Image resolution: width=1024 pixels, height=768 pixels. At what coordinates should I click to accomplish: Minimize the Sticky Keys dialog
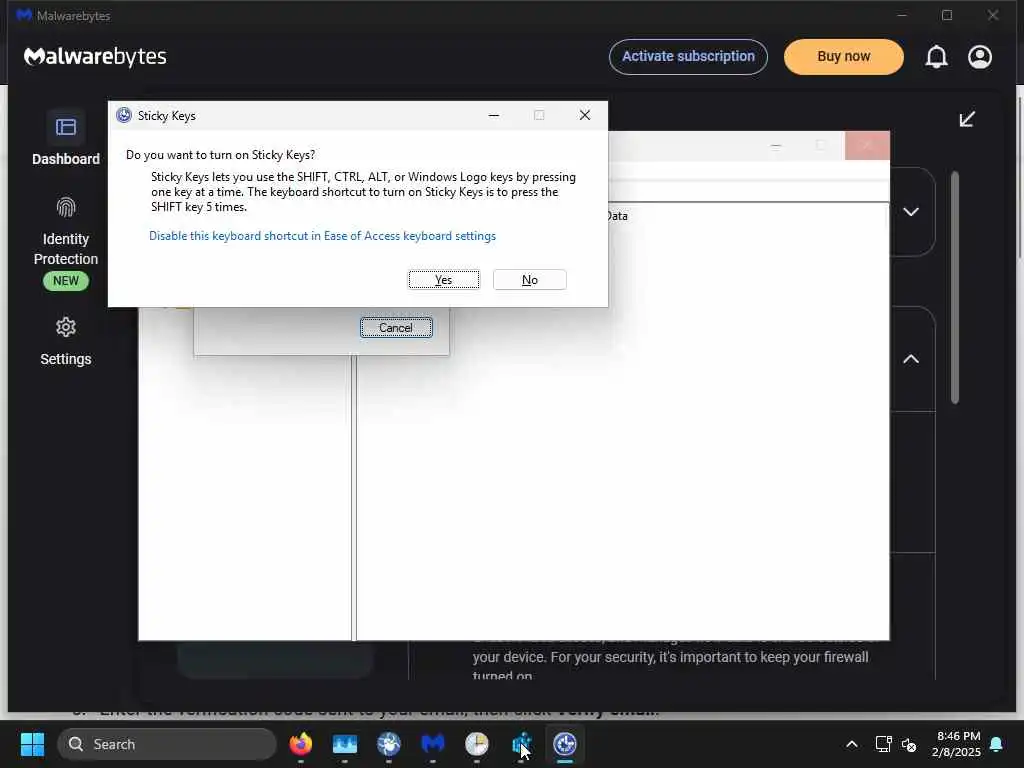[x=494, y=116]
